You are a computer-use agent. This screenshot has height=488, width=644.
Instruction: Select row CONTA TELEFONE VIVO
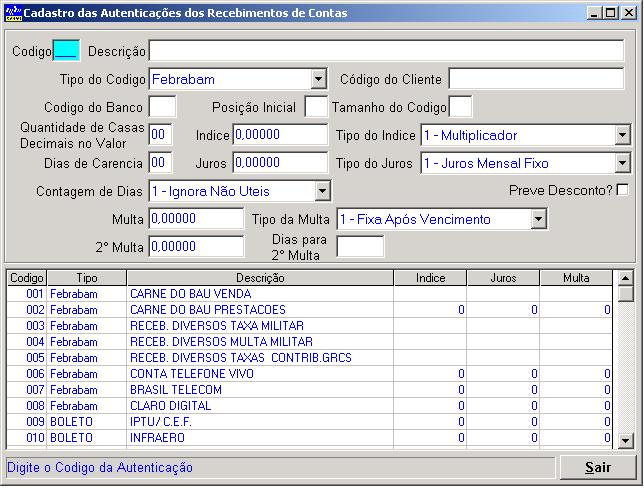[310, 374]
